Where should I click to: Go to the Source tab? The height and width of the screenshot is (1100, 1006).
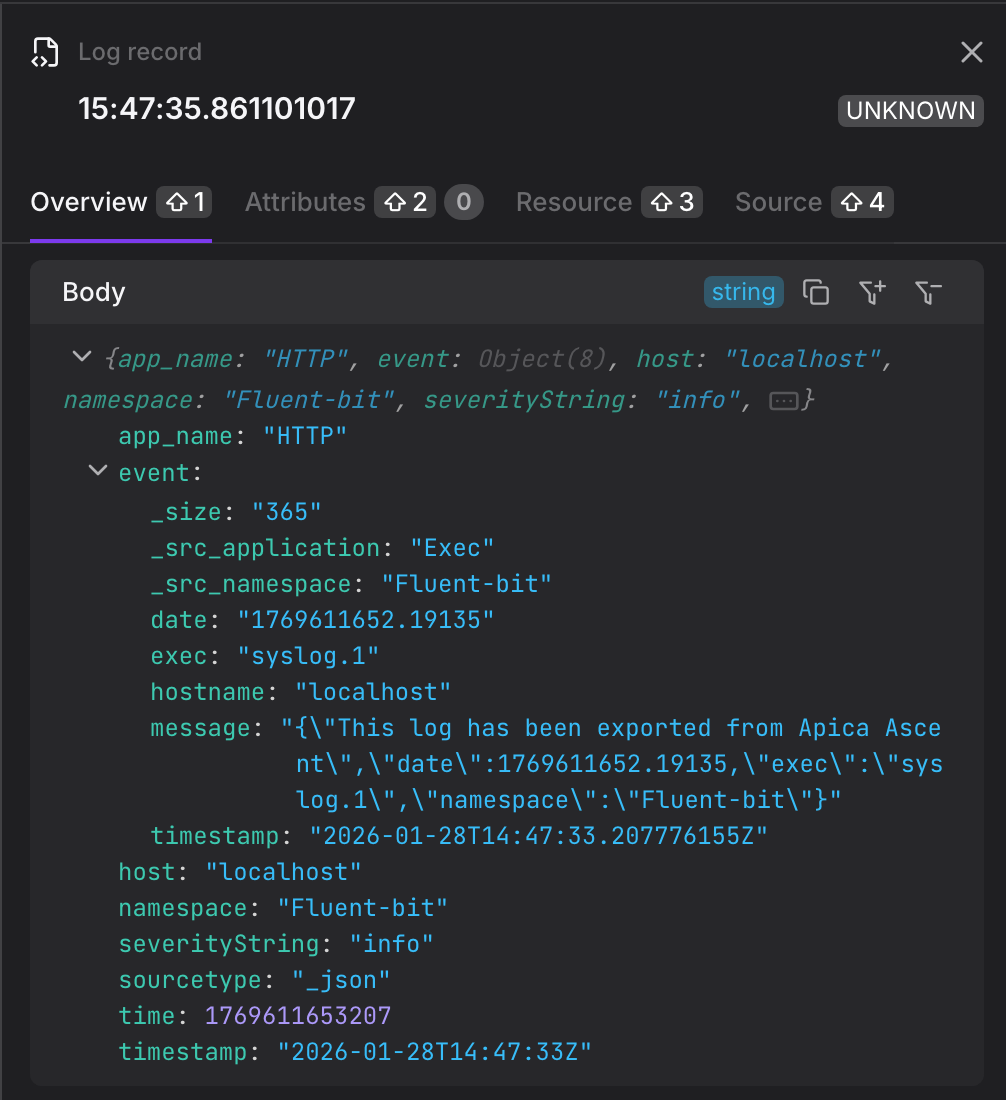pyautogui.click(x=778, y=203)
